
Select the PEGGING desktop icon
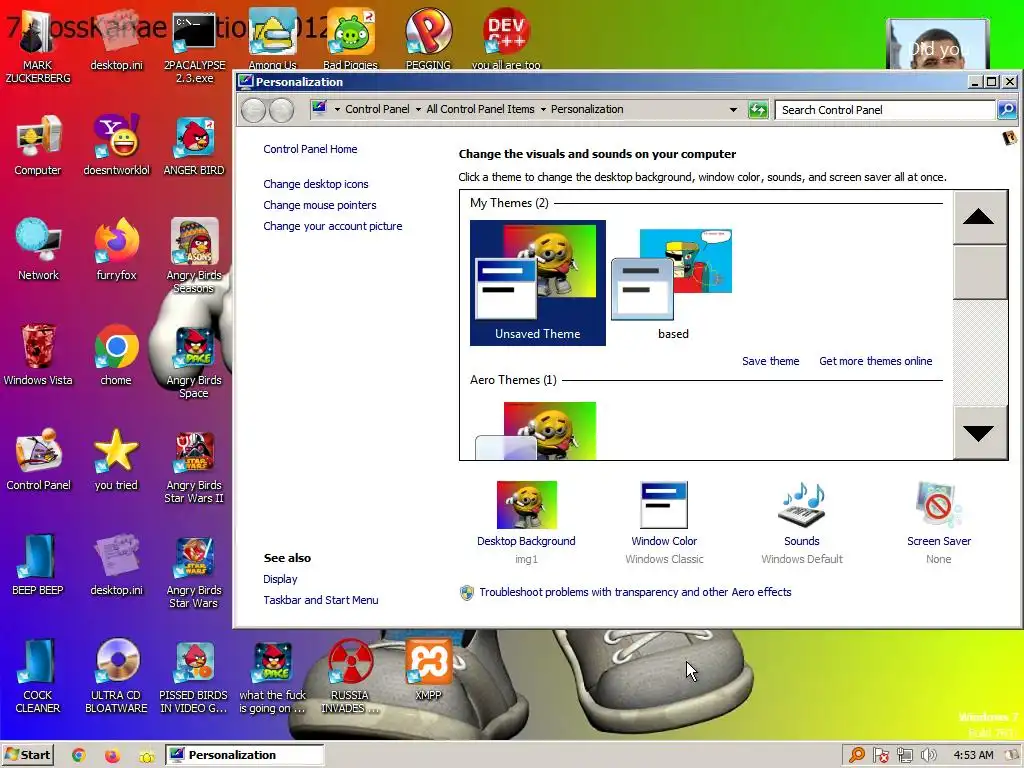[428, 39]
